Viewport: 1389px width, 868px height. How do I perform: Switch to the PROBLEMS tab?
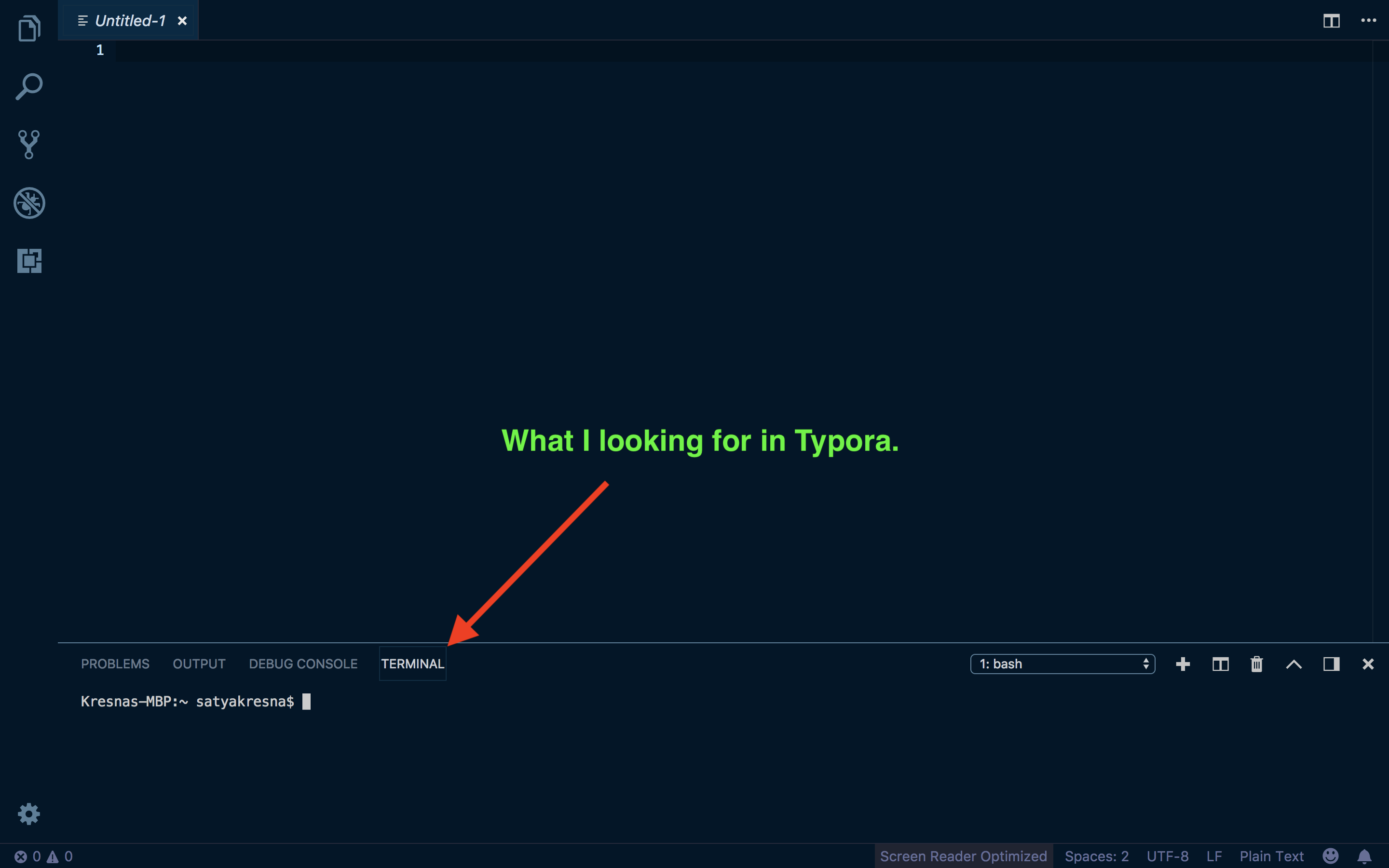(x=115, y=664)
